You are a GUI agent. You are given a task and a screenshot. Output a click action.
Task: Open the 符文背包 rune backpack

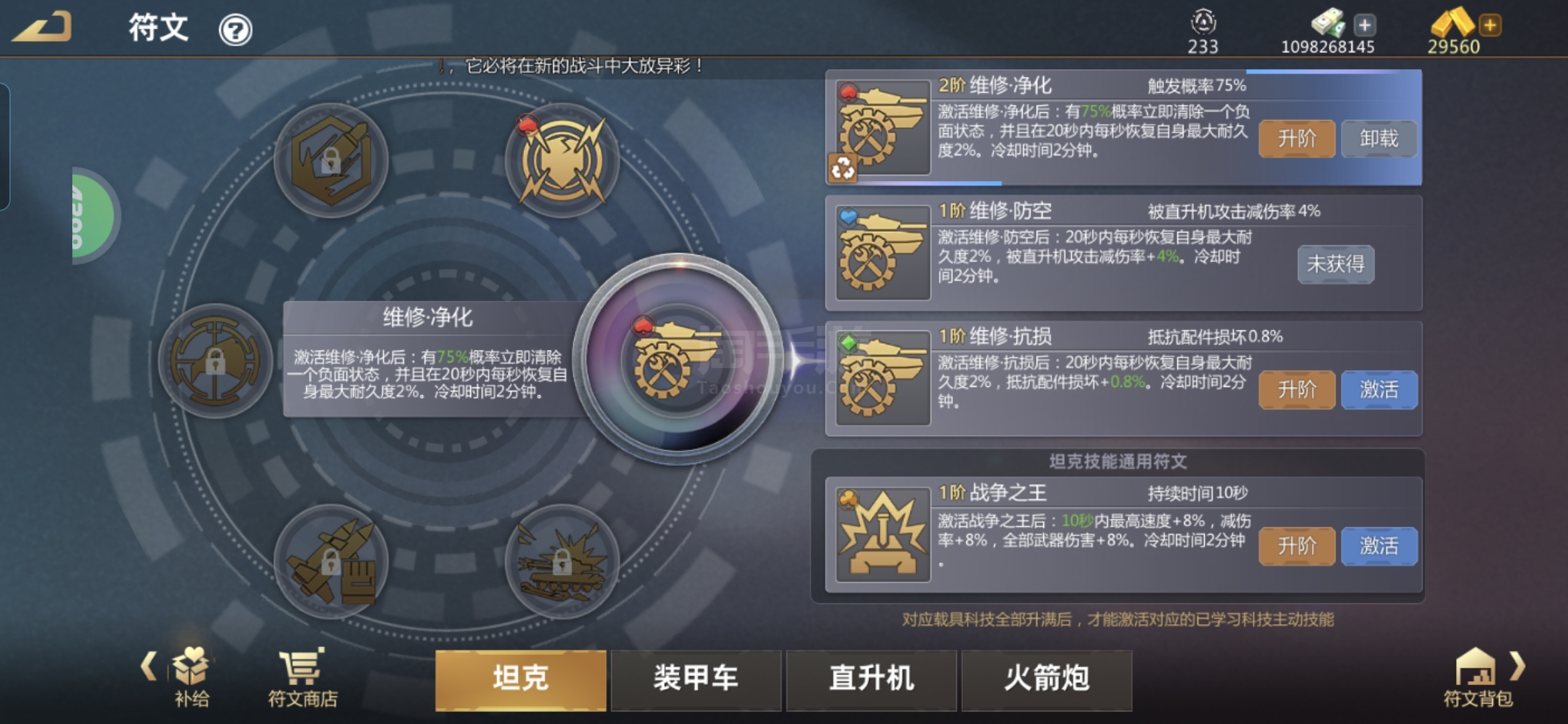pos(1478,677)
